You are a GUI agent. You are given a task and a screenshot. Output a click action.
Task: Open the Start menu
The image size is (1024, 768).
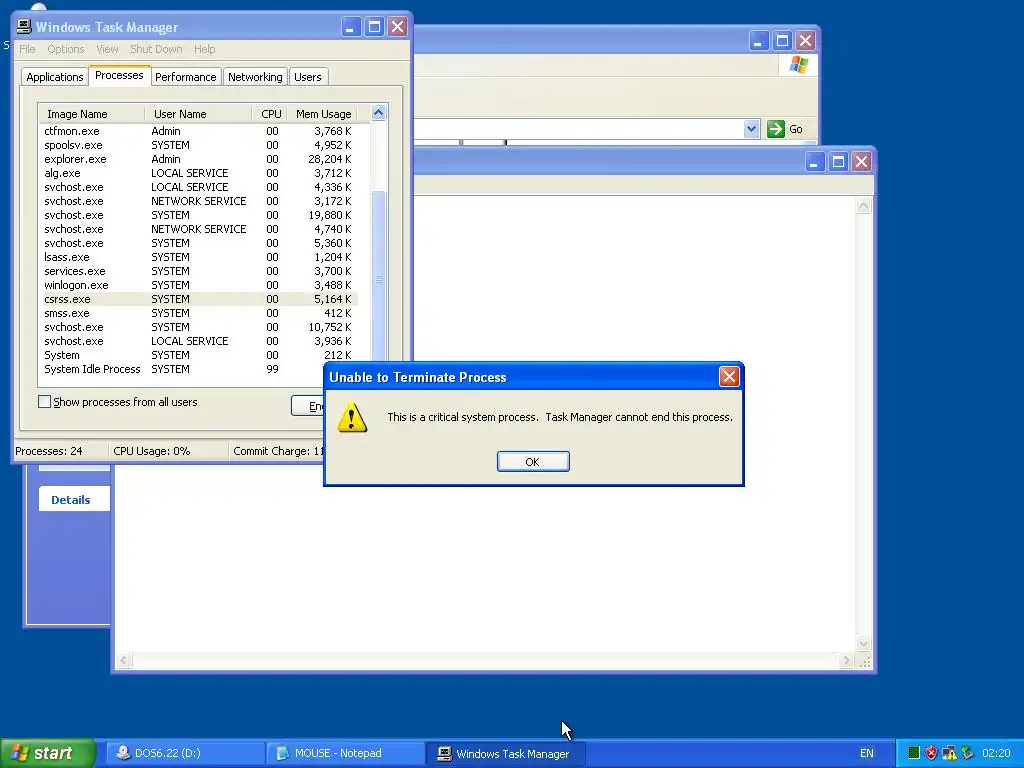(46, 753)
